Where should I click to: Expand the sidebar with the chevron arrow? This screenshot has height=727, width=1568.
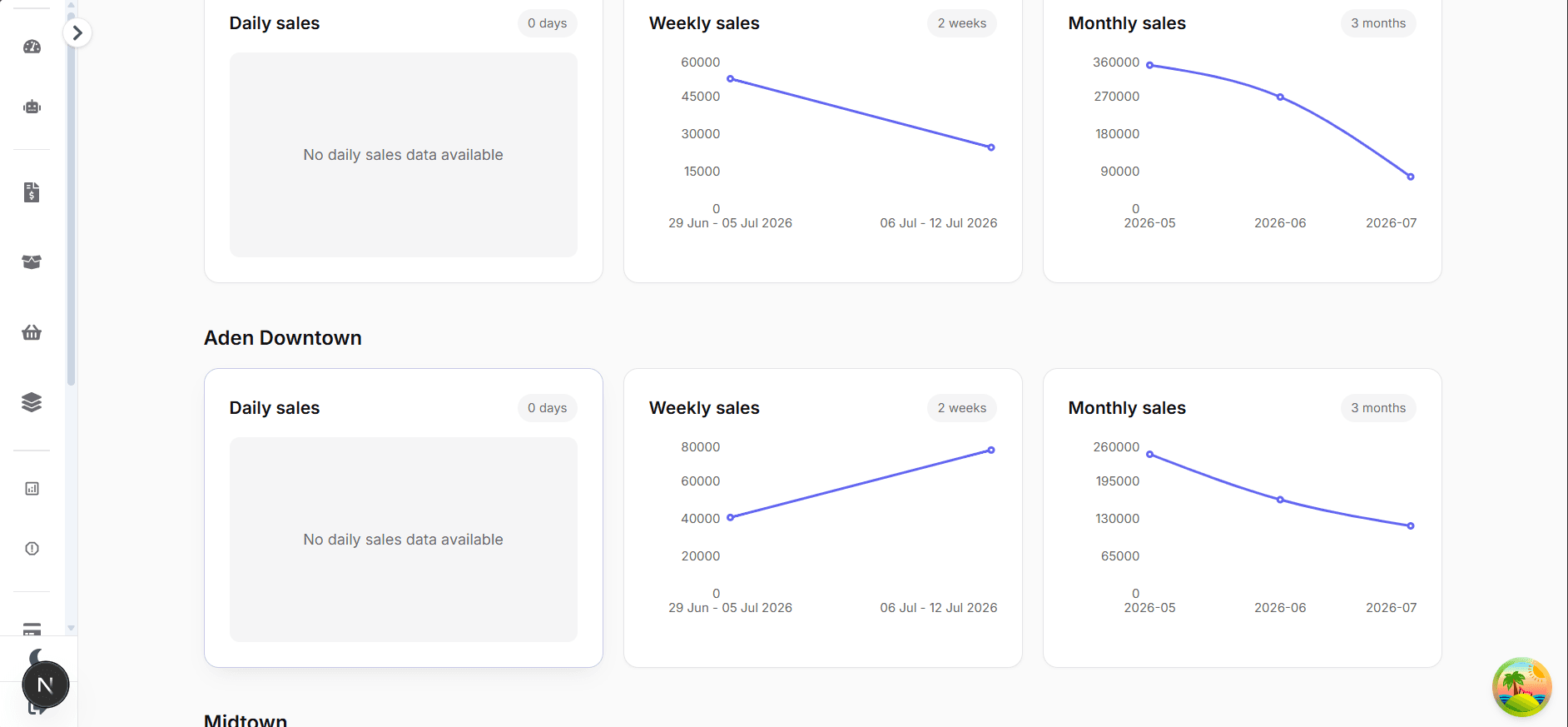[77, 32]
